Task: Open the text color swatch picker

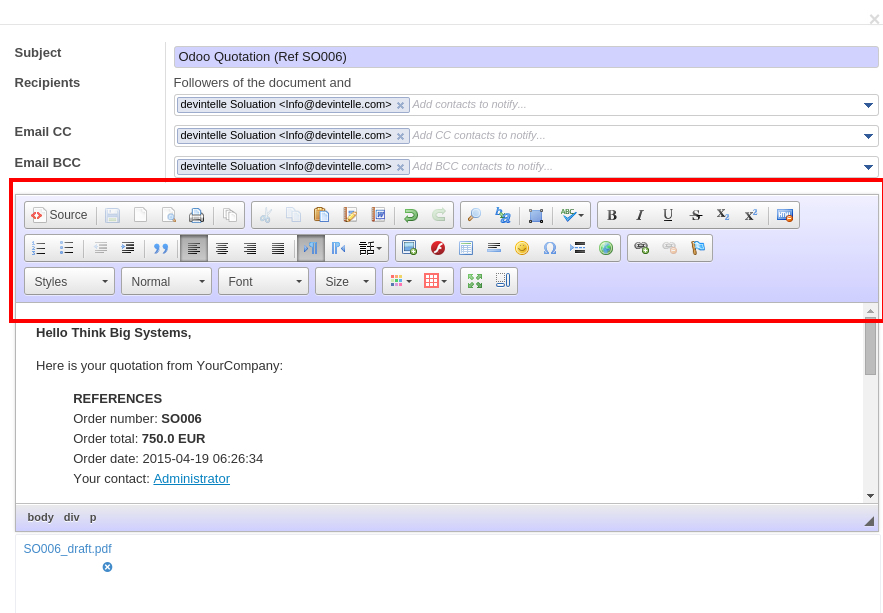Action: click(396, 280)
